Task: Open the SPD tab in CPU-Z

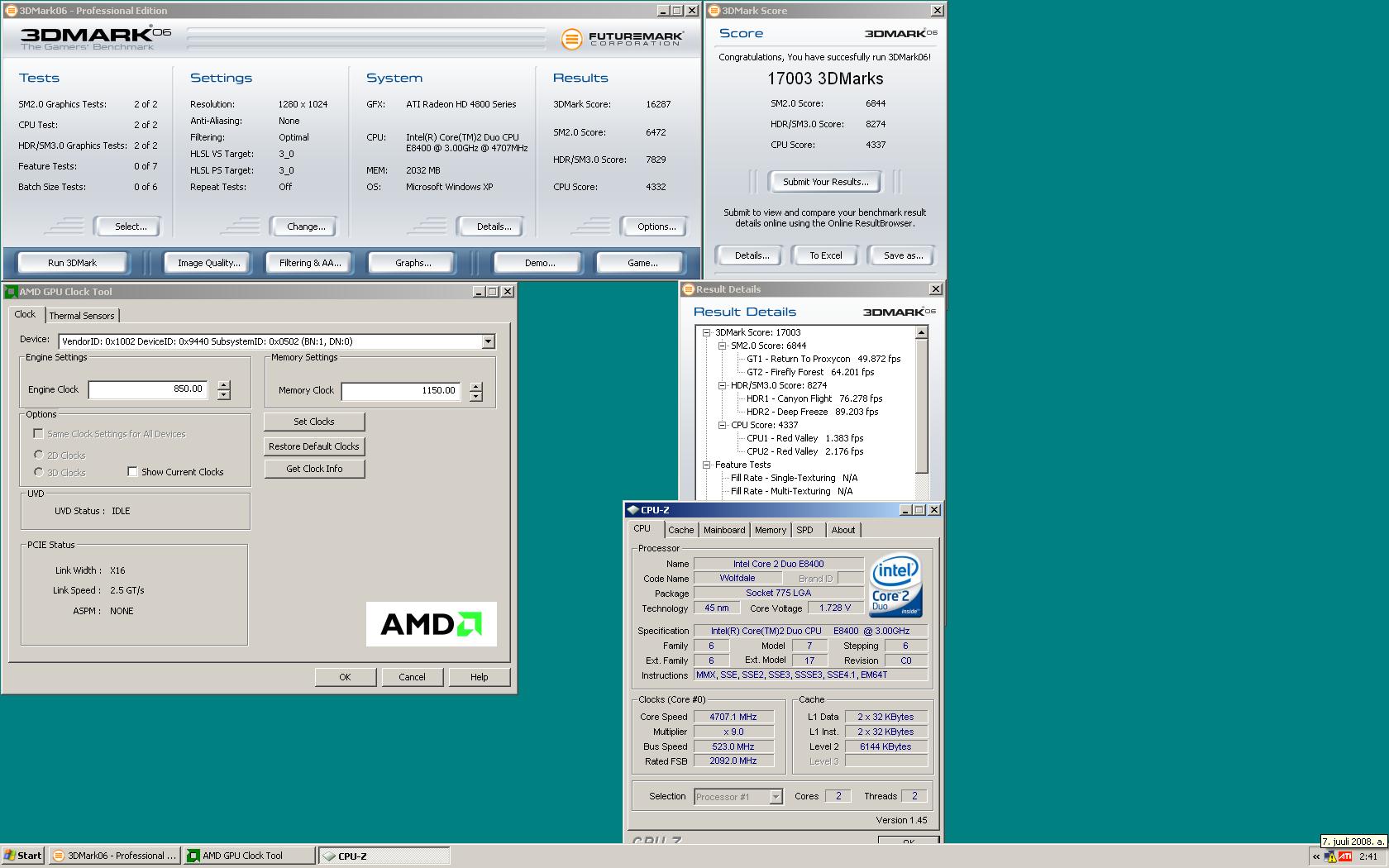Action: (804, 530)
